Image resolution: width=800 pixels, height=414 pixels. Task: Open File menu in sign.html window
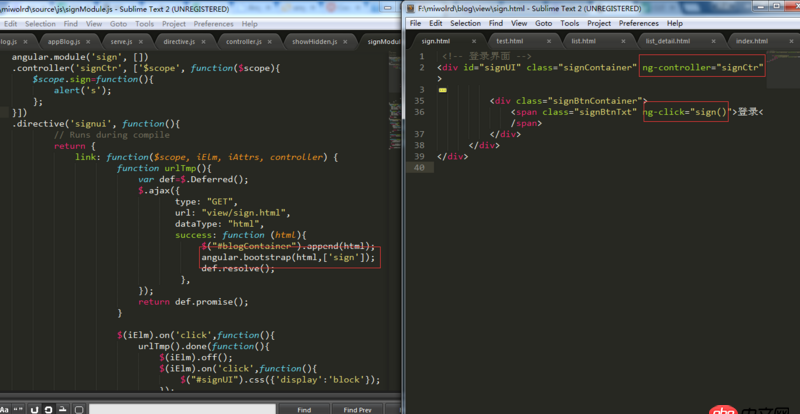[415, 23]
